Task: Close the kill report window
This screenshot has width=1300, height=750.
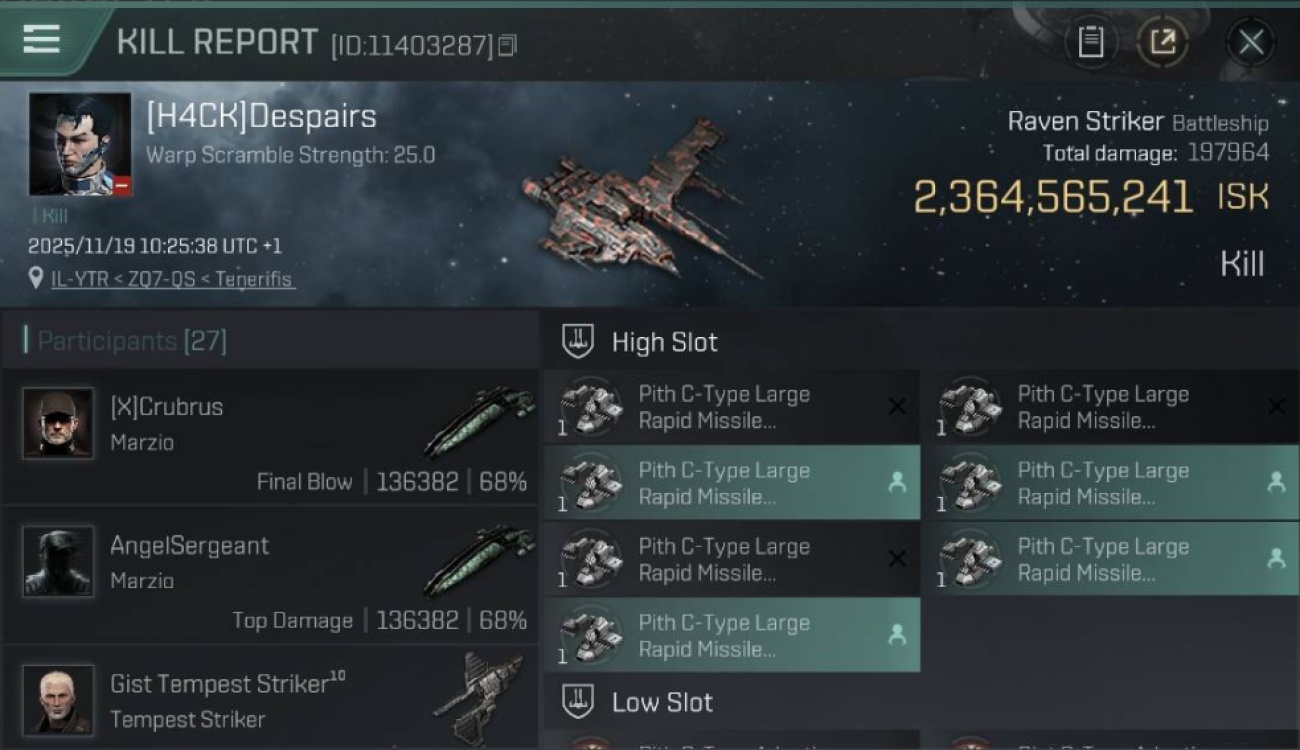Action: tap(1251, 42)
